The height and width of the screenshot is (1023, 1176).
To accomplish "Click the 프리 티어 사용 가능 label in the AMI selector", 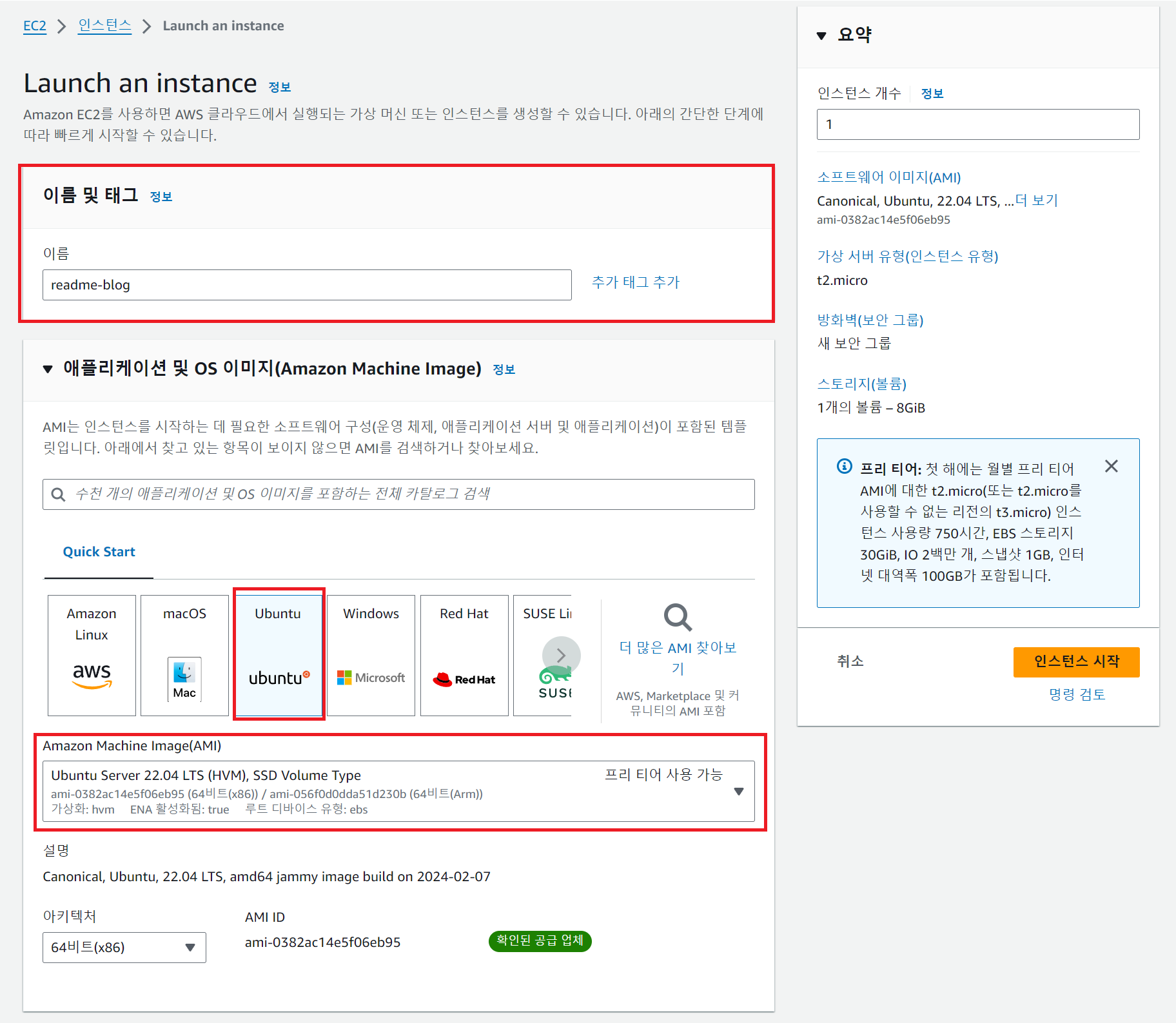I will 664,775.
